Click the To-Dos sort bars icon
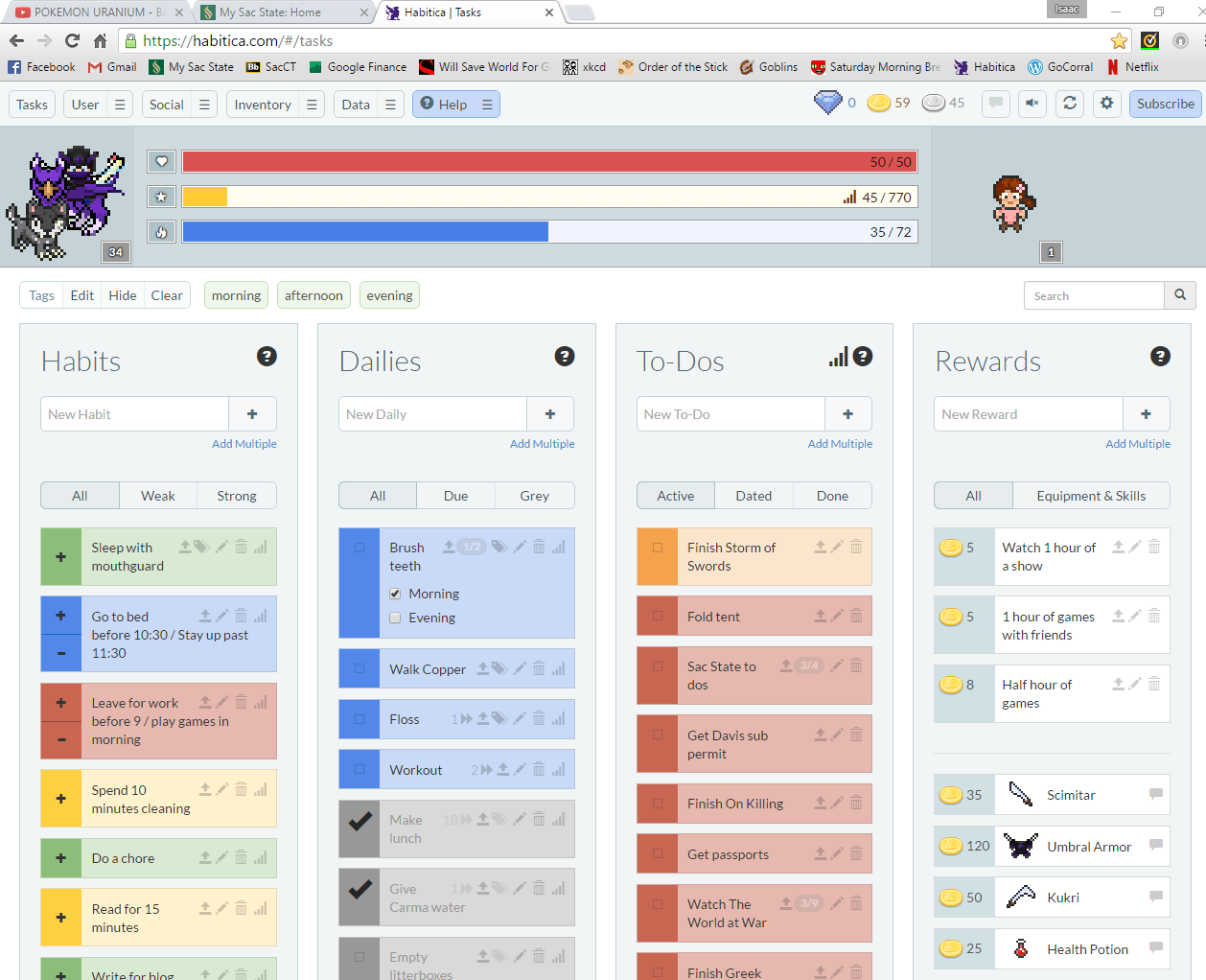Screen dimensions: 1206x980 point(838,358)
